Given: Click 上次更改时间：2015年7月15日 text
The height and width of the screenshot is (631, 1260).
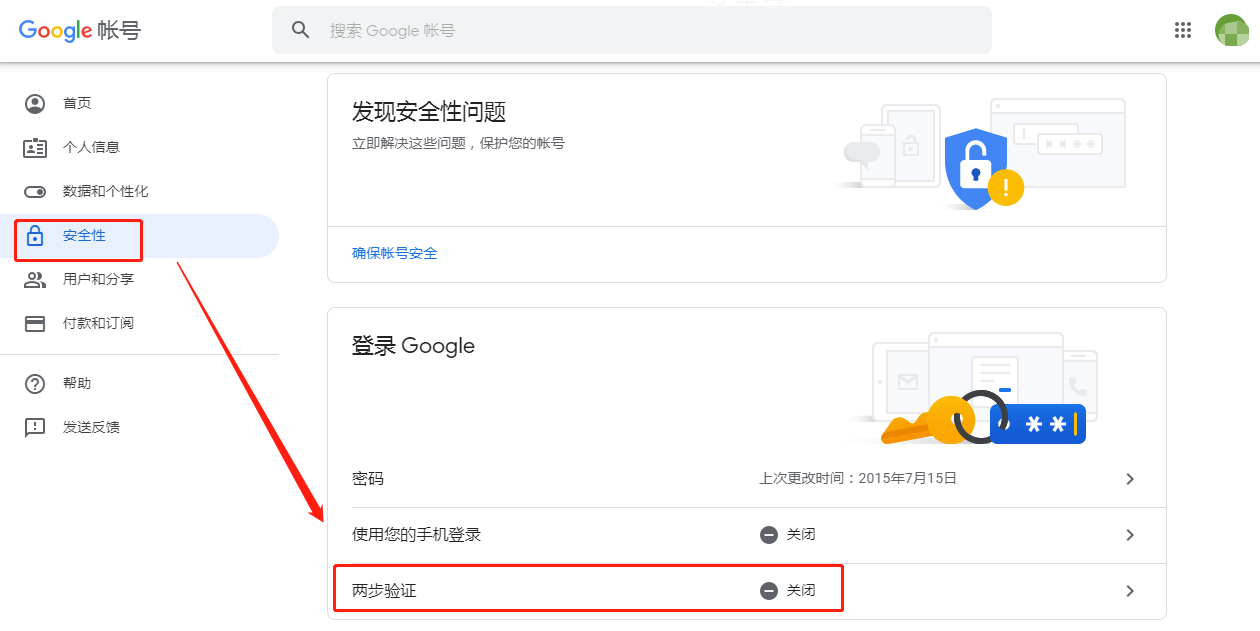Looking at the screenshot, I should [x=858, y=479].
